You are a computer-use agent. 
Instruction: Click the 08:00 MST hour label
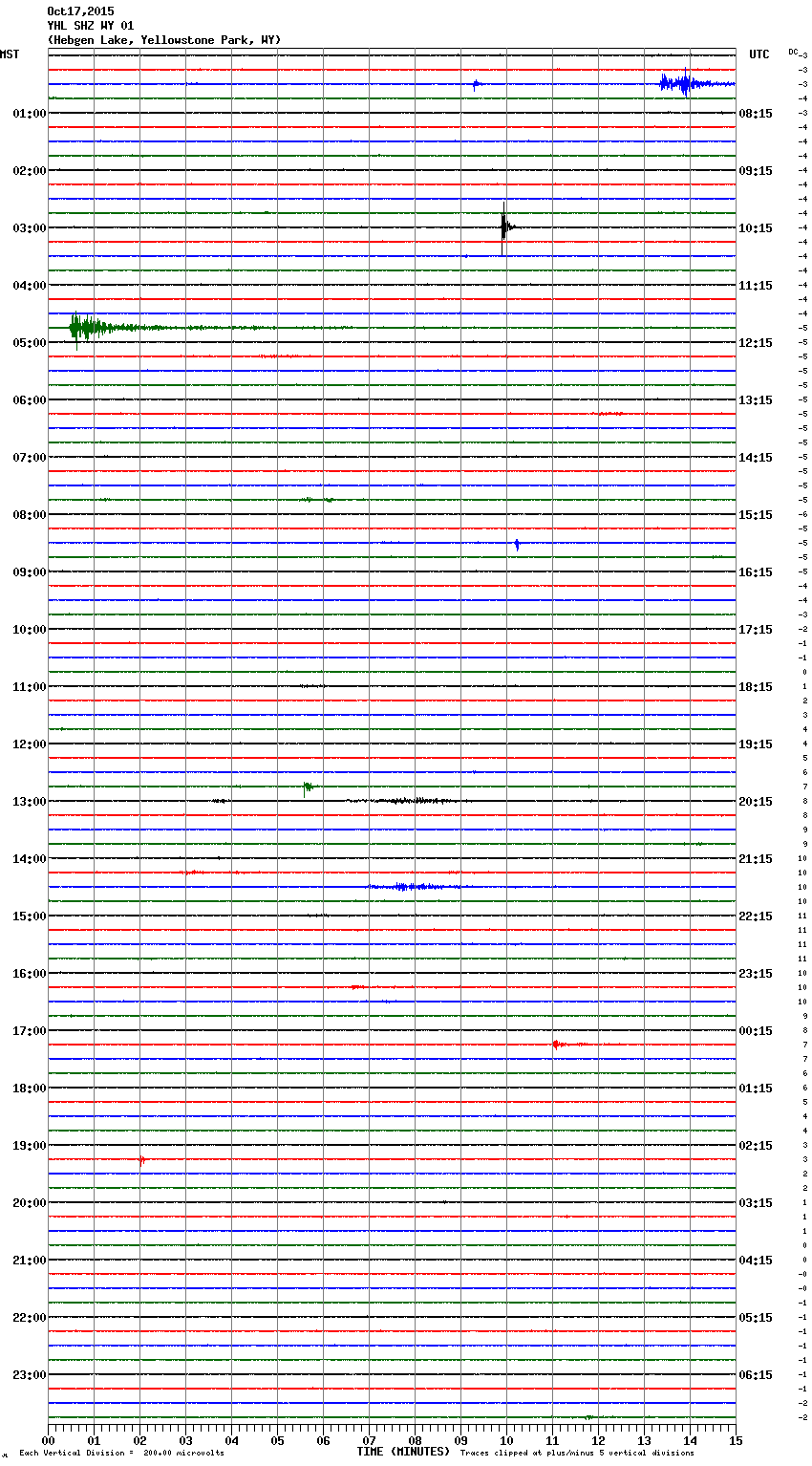(30, 514)
